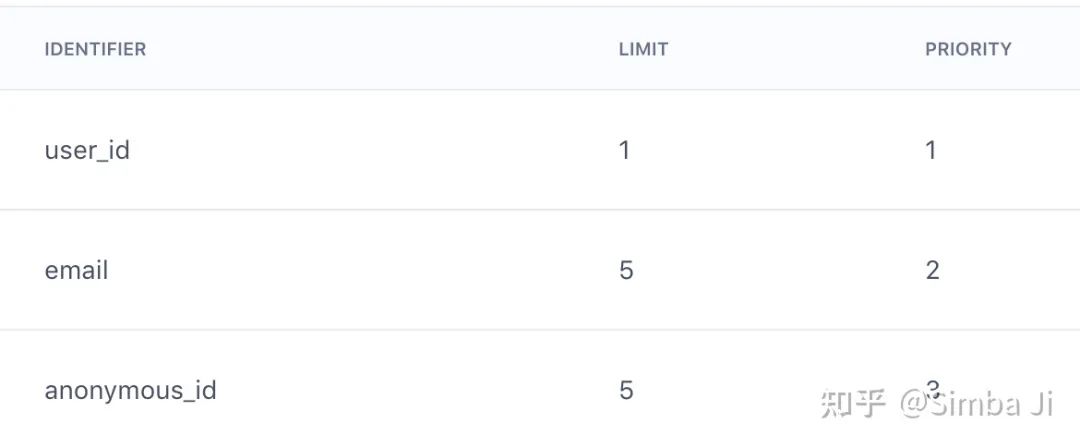Viewport: 1080px width, 447px height.
Task: Select the anonymous_id identifier row
Action: [x=540, y=388]
